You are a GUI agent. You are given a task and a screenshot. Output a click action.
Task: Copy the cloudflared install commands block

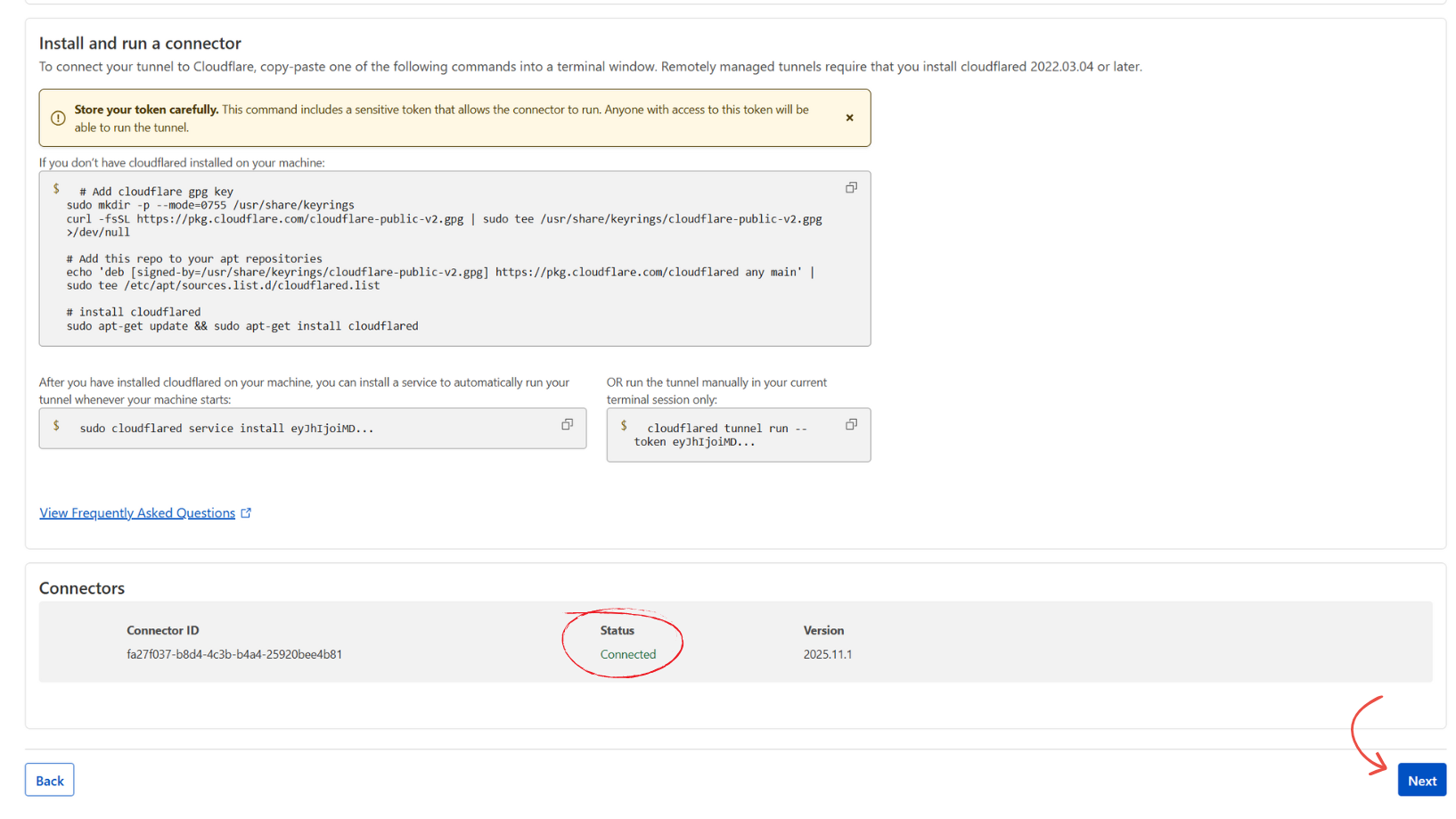tap(851, 188)
